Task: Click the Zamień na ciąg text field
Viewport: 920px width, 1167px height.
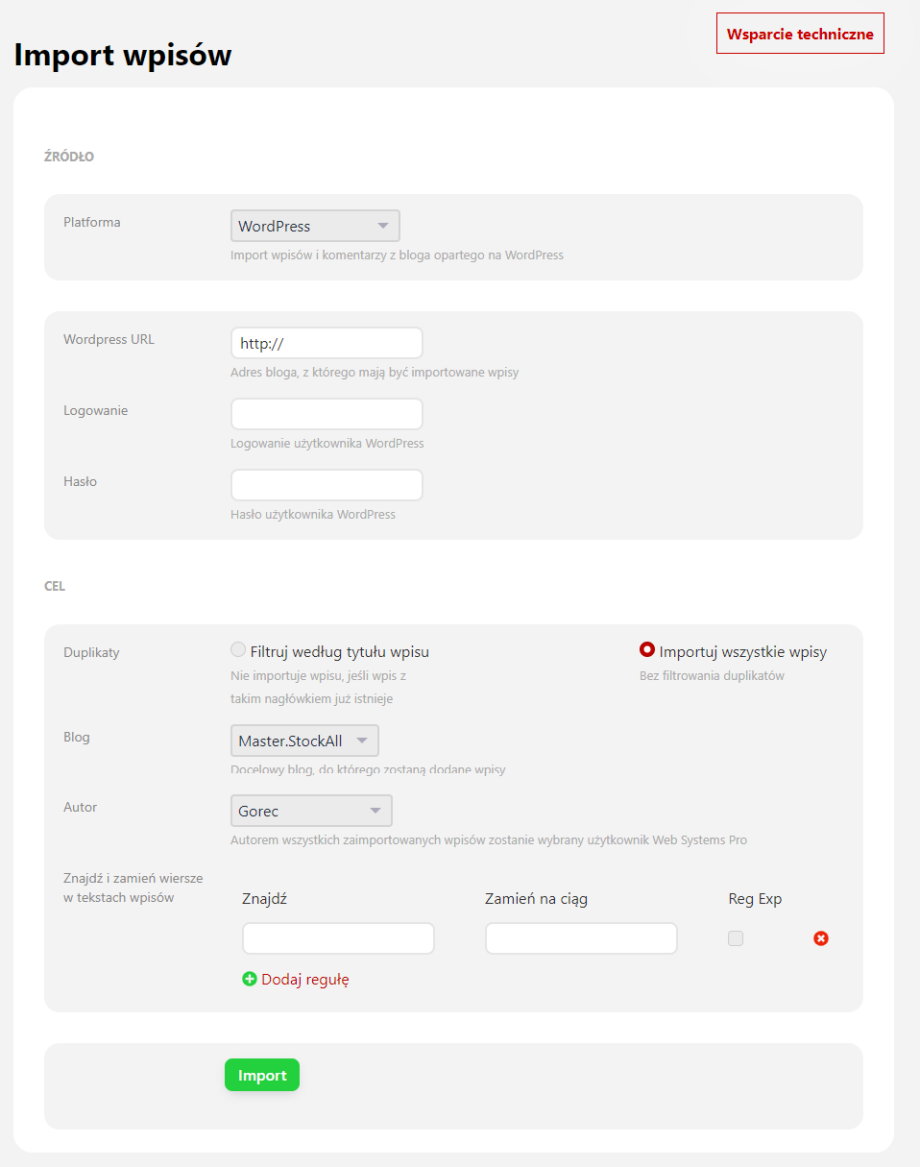Action: click(x=581, y=938)
